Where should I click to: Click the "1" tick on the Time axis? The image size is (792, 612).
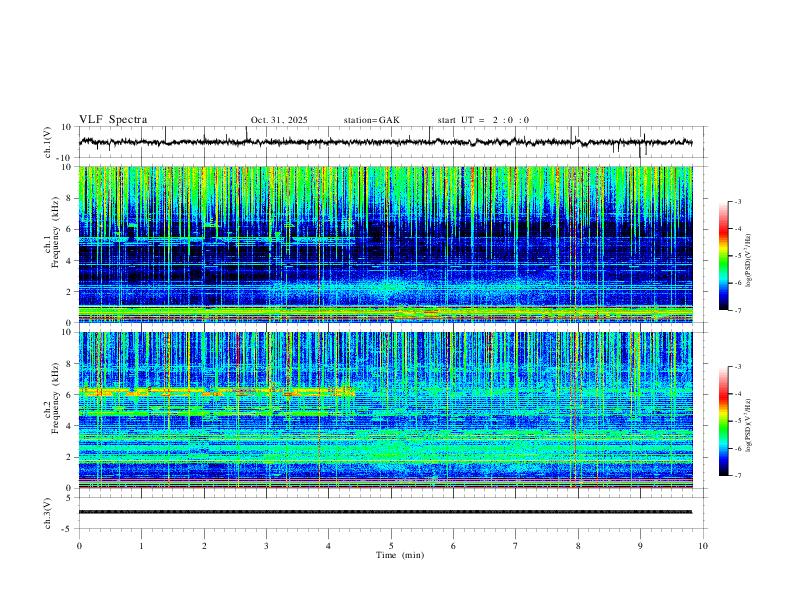[141, 546]
